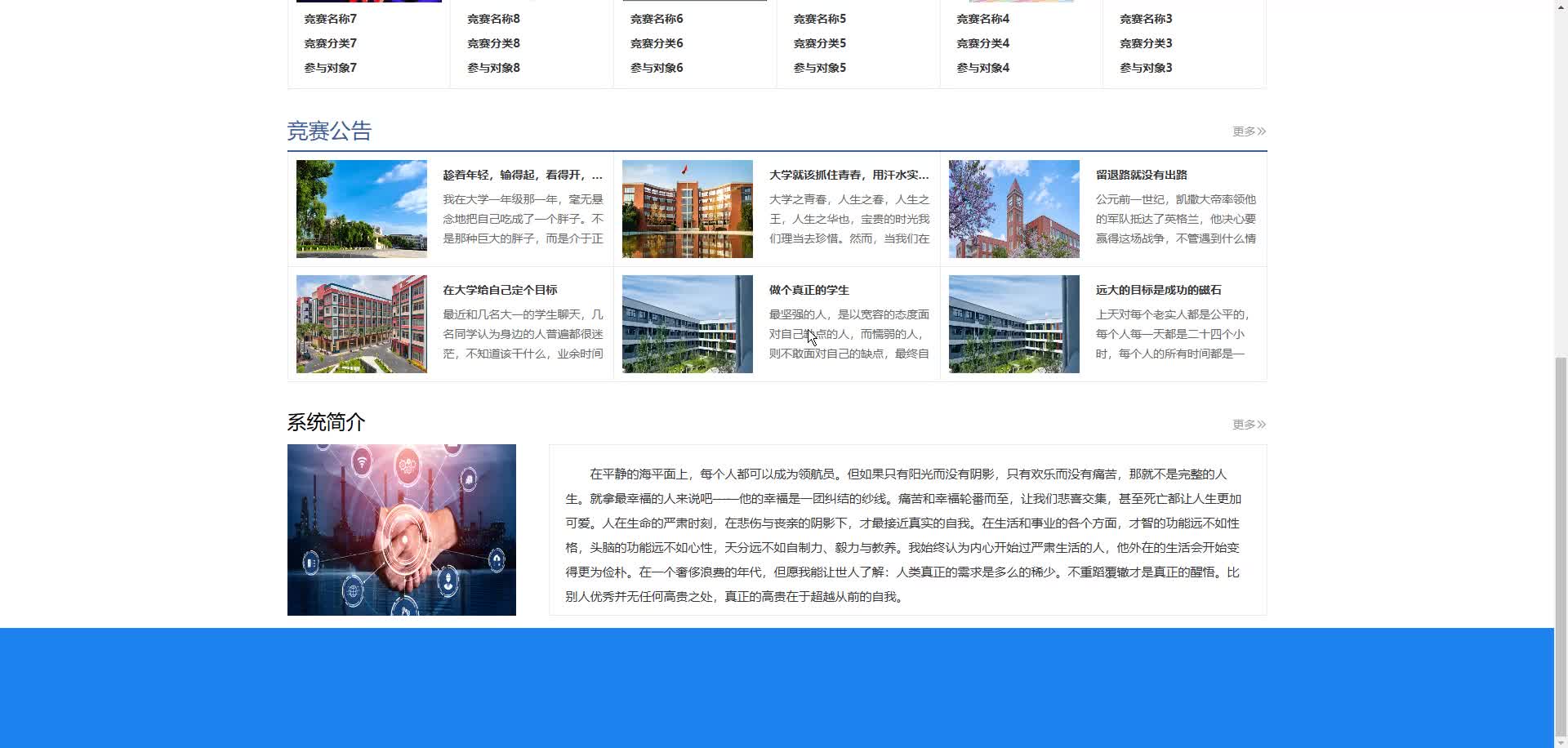This screenshot has width=1568, height=748.
Task: Select 竞赛名称6 card title
Action: click(x=657, y=19)
